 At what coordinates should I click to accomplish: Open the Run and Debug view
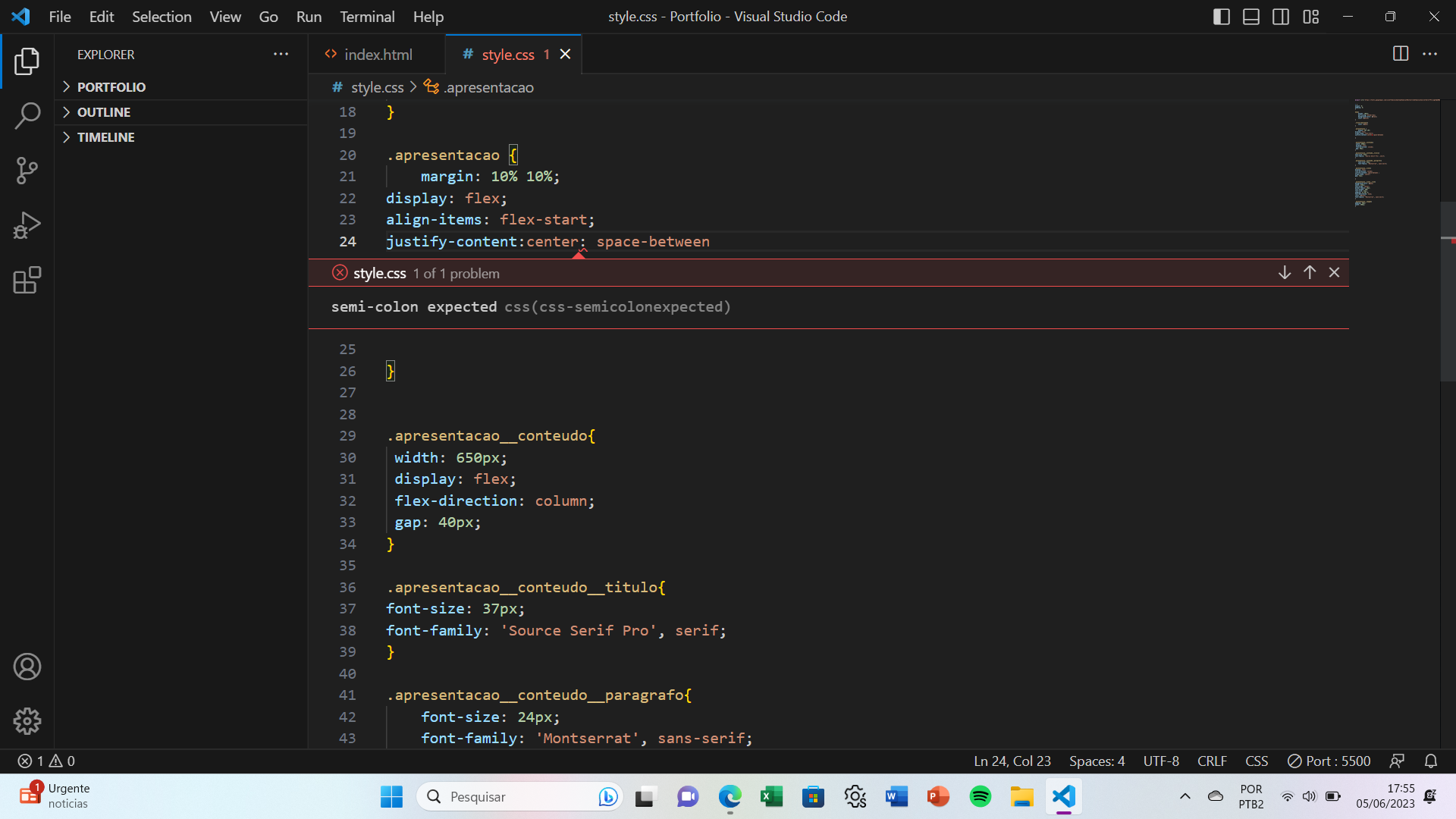[27, 225]
